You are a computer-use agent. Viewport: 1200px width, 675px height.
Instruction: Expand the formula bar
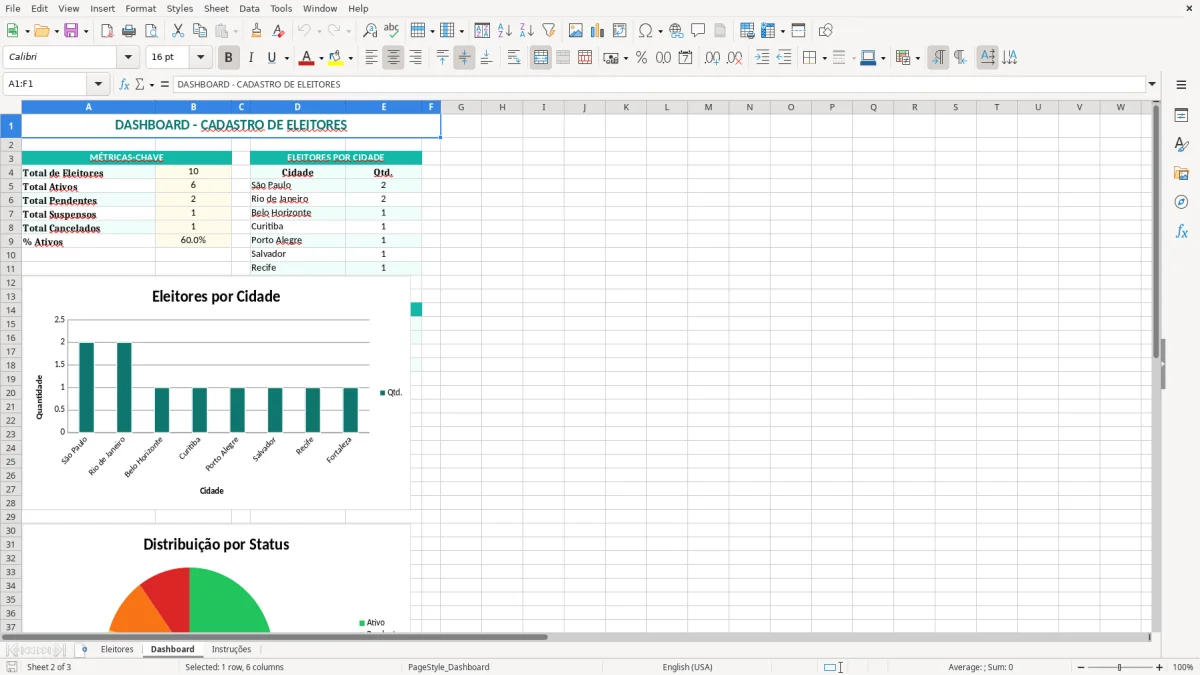tap(1152, 84)
